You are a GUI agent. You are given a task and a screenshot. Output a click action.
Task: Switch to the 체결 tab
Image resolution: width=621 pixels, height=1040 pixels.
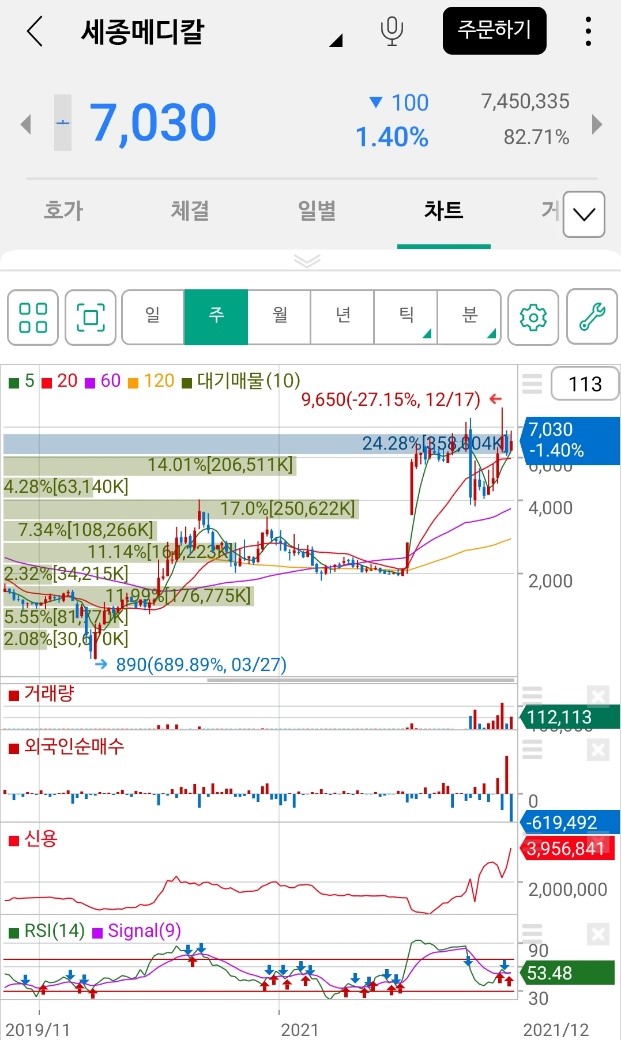pos(190,210)
